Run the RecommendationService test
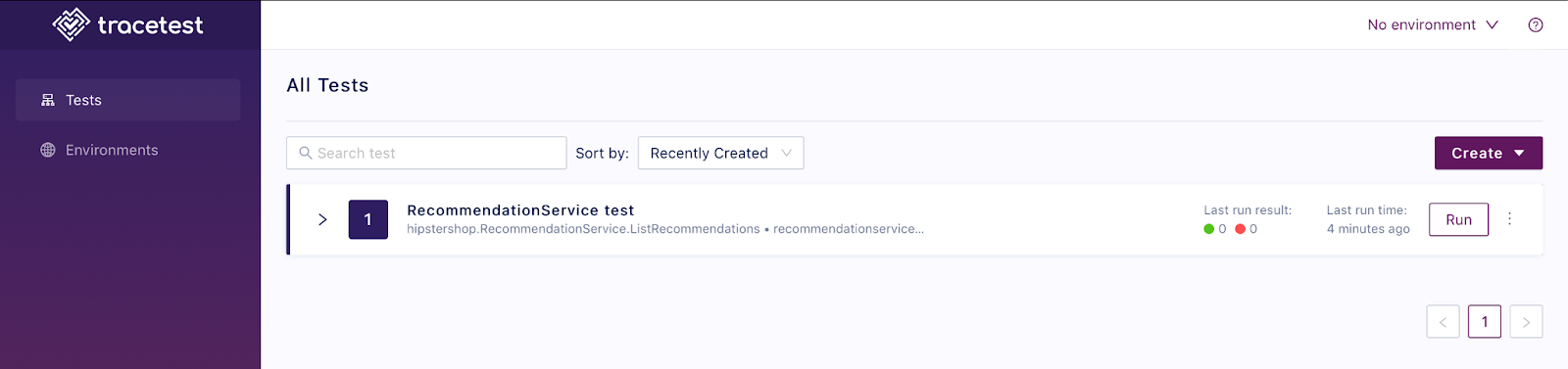The image size is (1568, 369). coord(1458,219)
